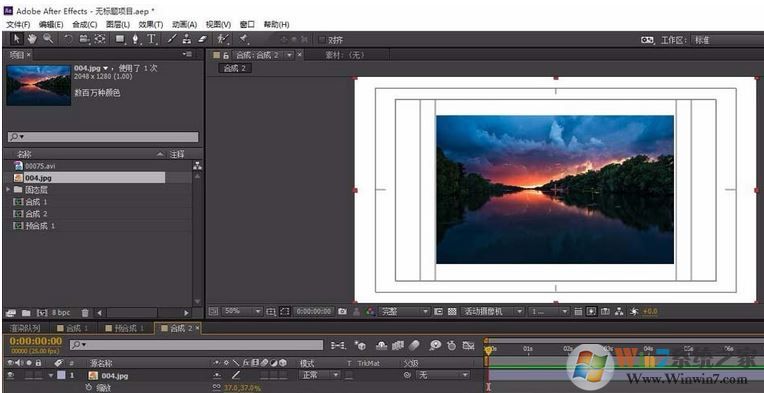Select the Pen tool
The image size is (764, 393).
[135, 39]
